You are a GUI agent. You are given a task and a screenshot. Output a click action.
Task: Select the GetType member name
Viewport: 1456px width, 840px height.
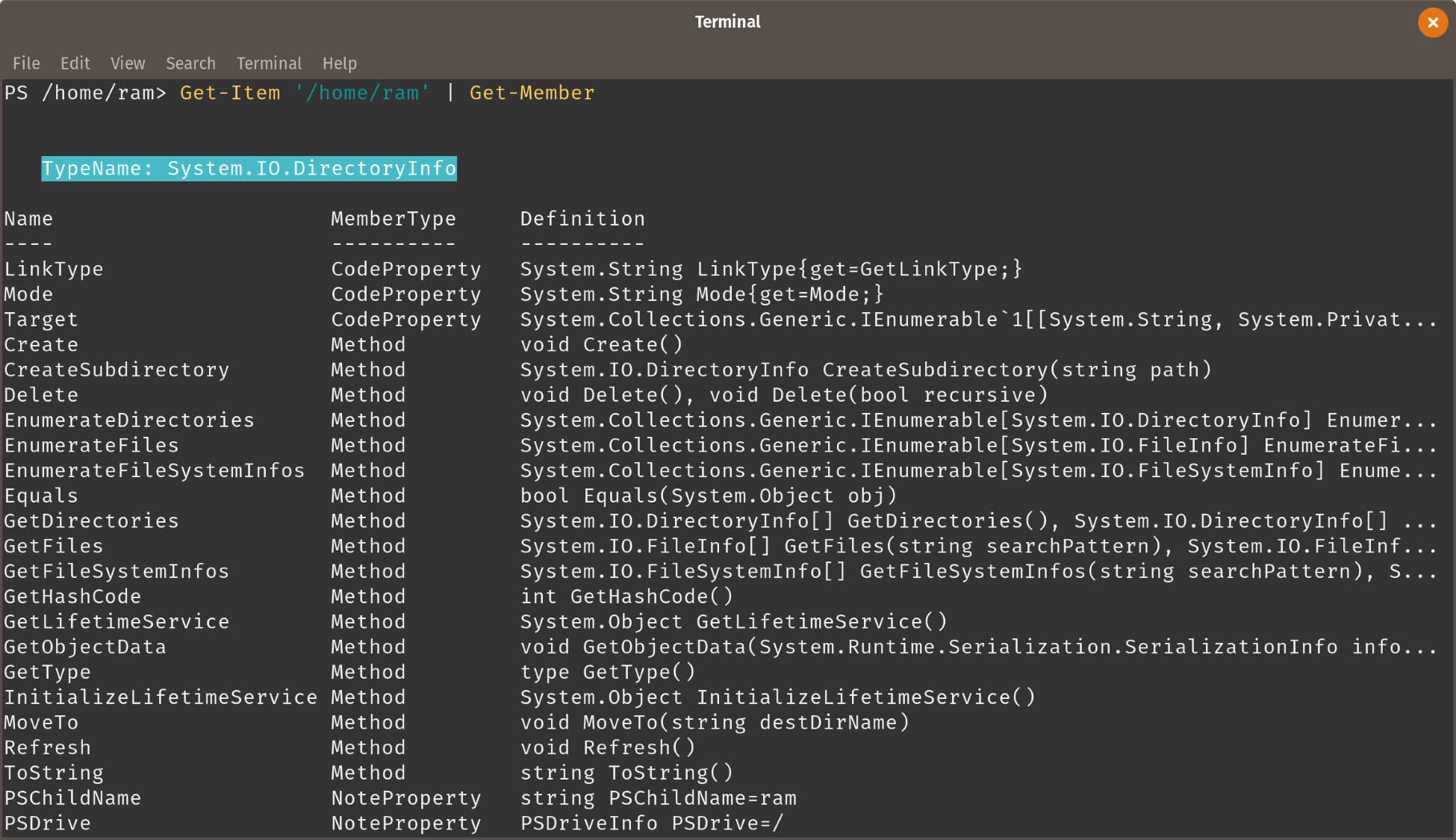point(47,672)
